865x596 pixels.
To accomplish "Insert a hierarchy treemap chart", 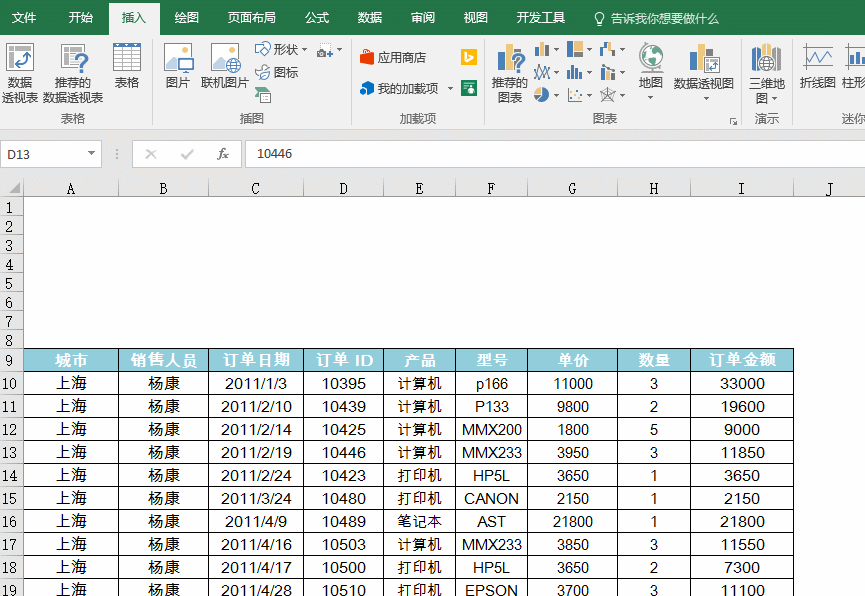I will click(575, 49).
